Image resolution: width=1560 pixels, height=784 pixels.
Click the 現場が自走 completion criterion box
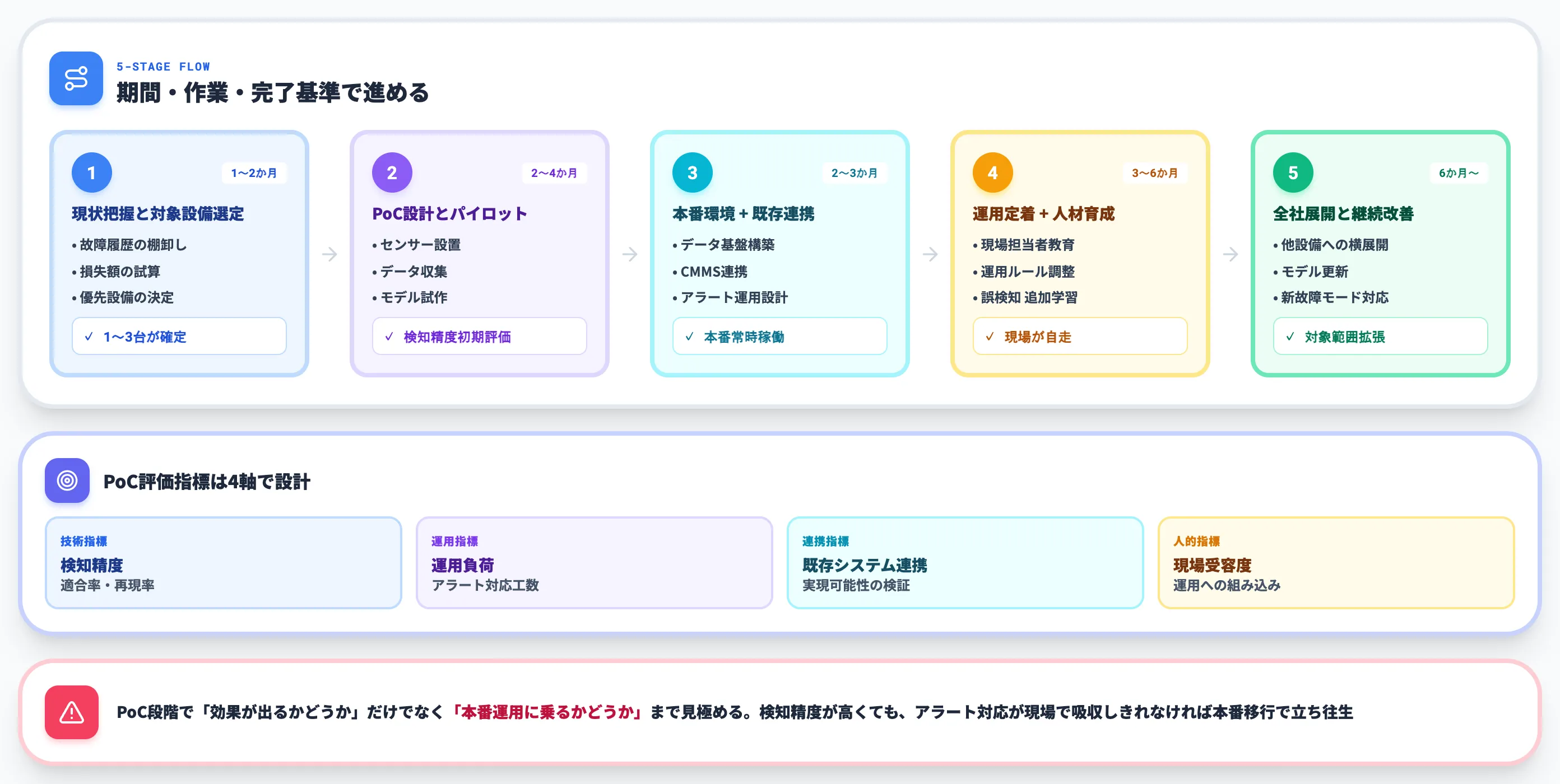[x=1080, y=336]
